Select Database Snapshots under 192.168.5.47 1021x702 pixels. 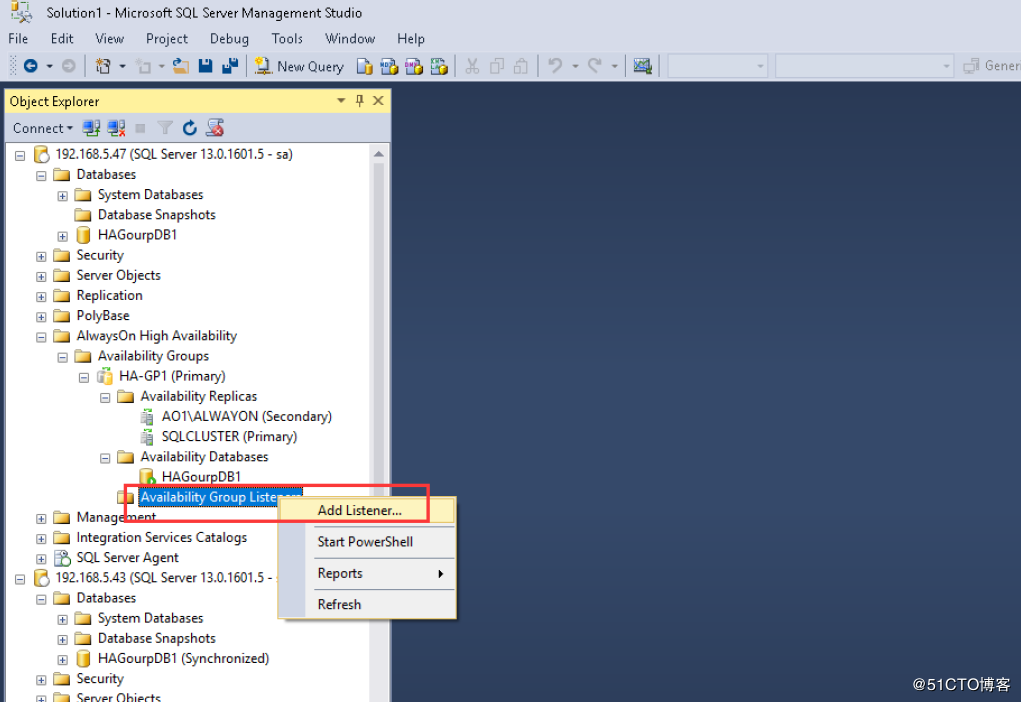pyautogui.click(x=156, y=215)
